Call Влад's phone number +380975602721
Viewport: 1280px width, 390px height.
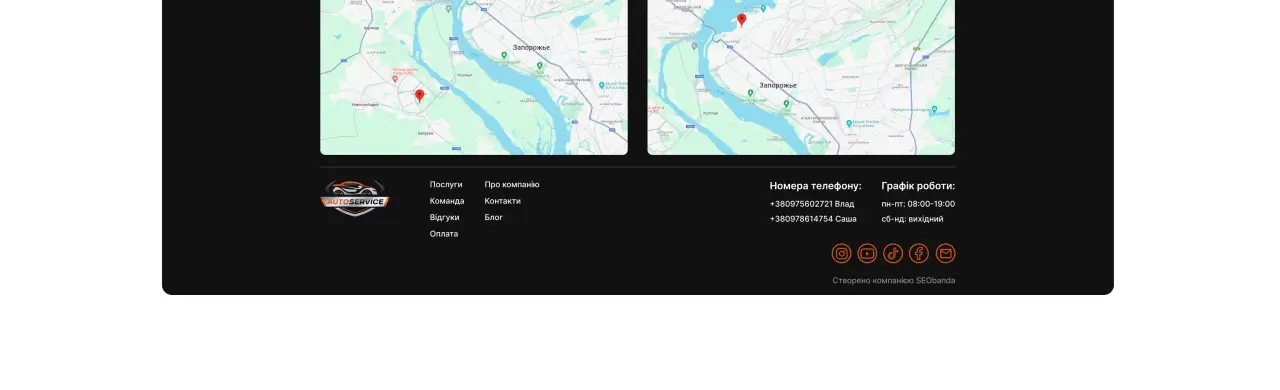click(x=812, y=204)
